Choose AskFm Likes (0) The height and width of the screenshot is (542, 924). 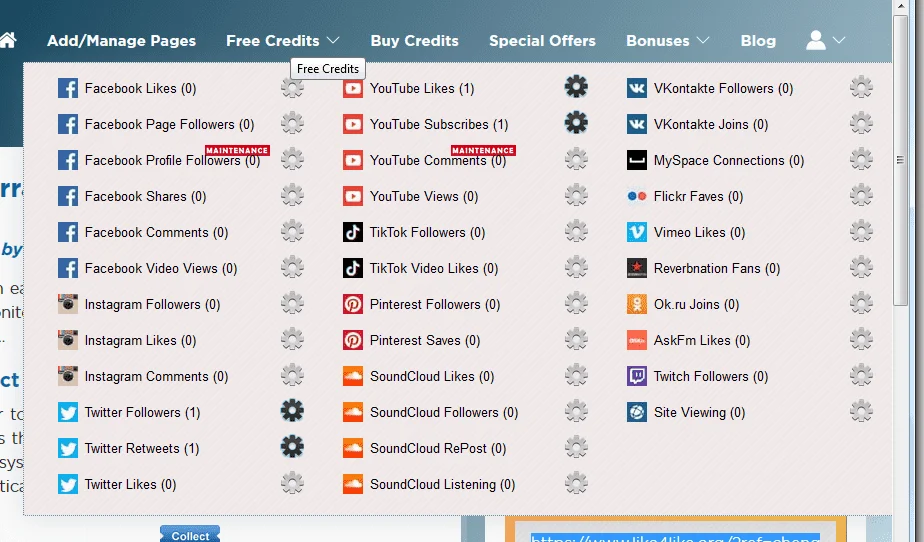701,341
